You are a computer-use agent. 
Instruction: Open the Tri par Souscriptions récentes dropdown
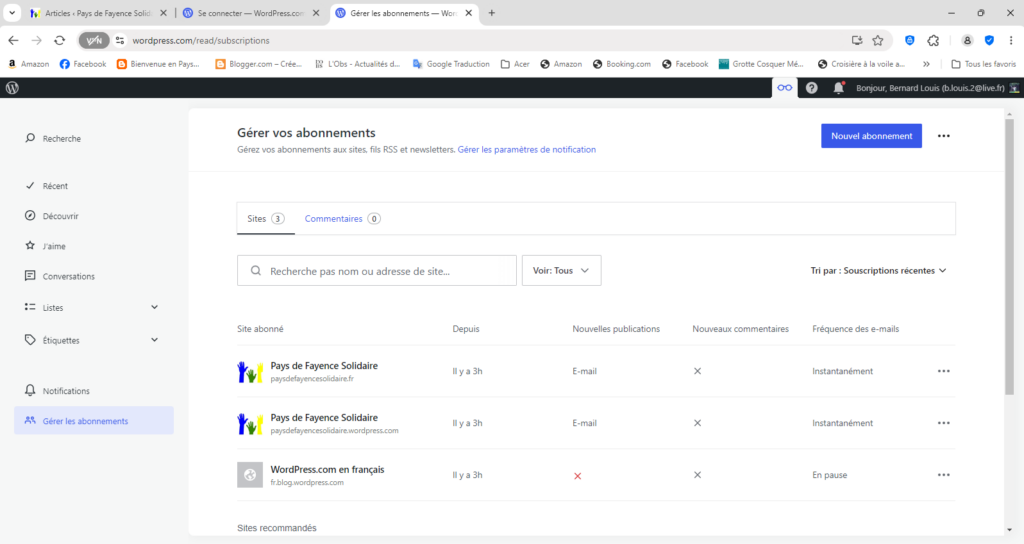click(878, 270)
